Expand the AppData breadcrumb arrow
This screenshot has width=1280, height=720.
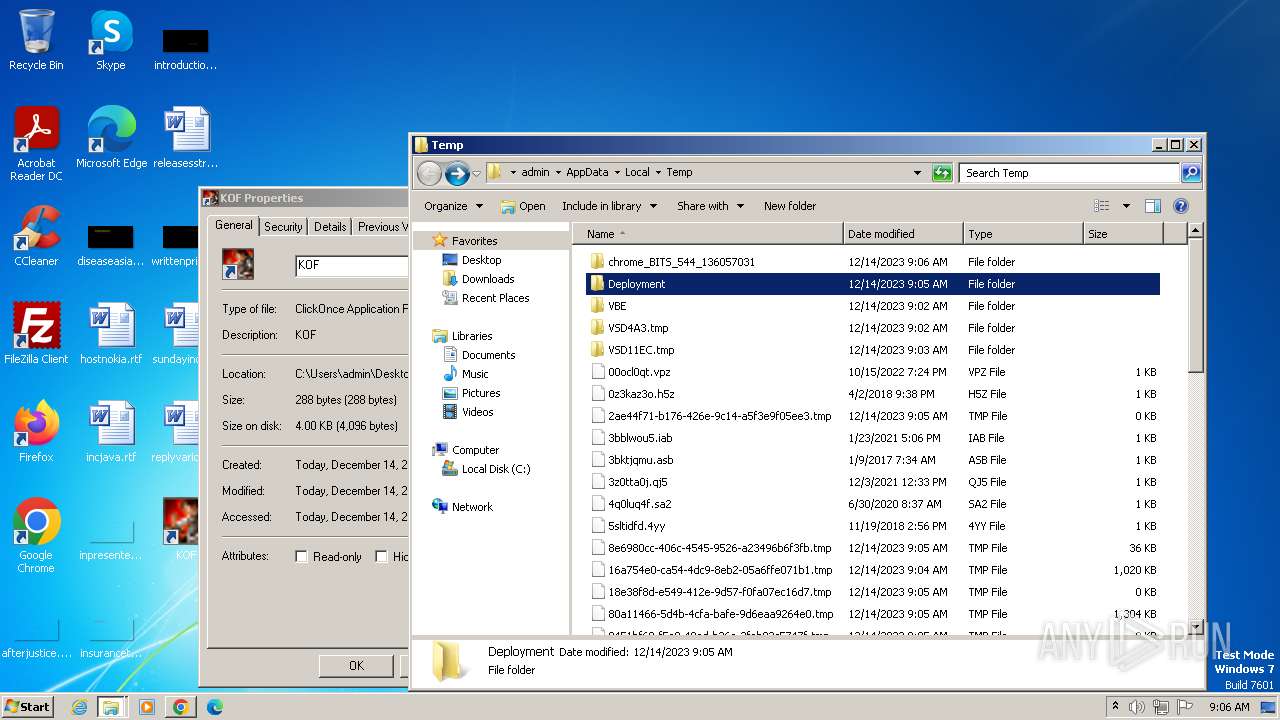[x=617, y=172]
